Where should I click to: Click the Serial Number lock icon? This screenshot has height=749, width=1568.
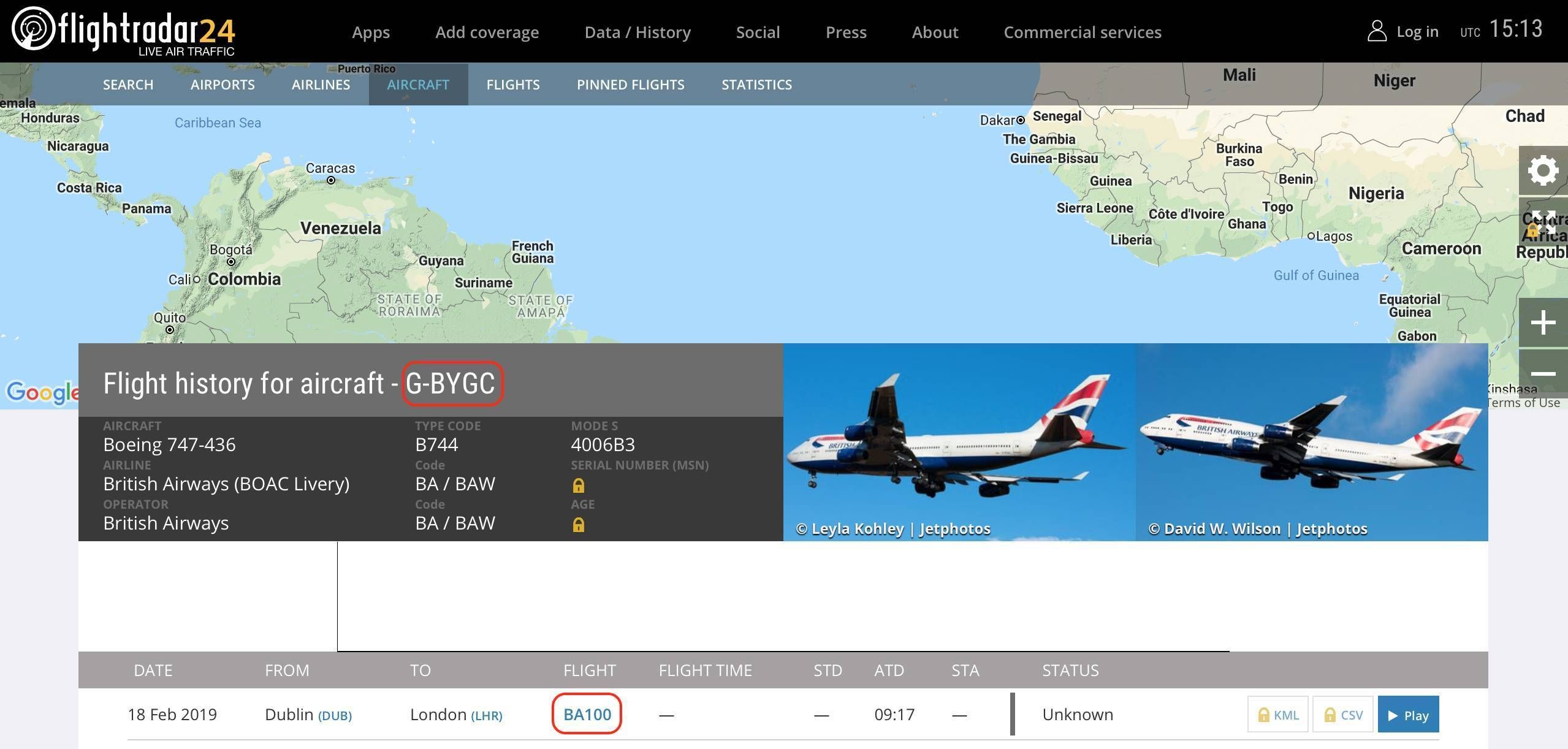[x=578, y=485]
